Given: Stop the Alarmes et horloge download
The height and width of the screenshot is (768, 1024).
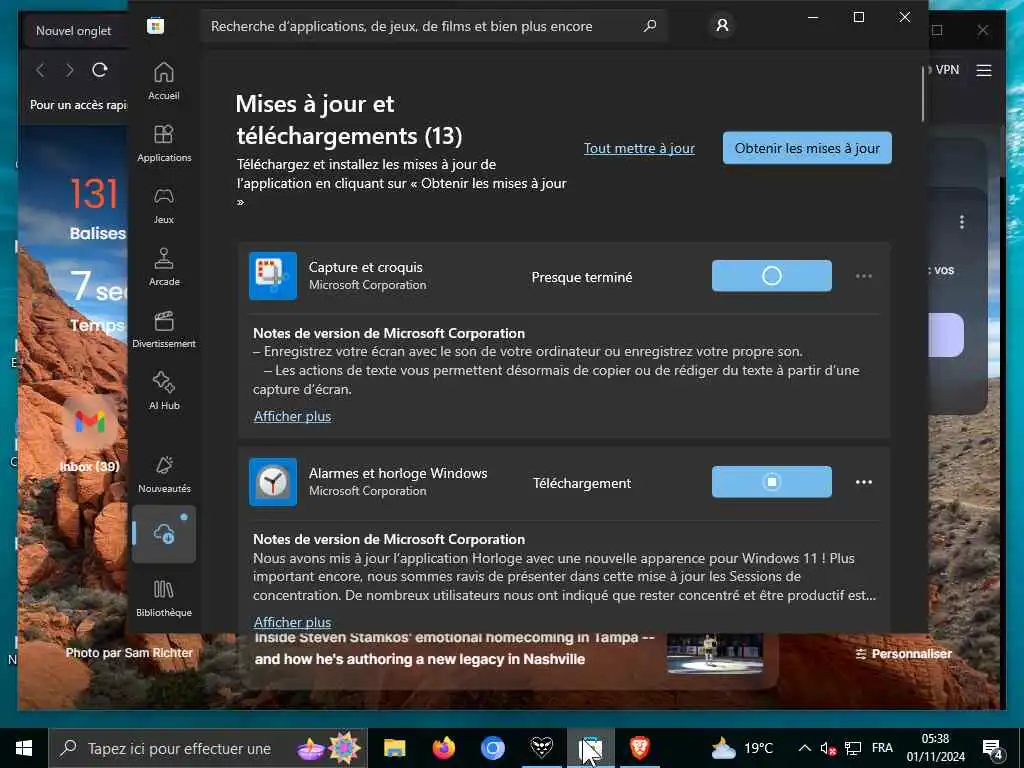Looking at the screenshot, I should click(x=771, y=482).
